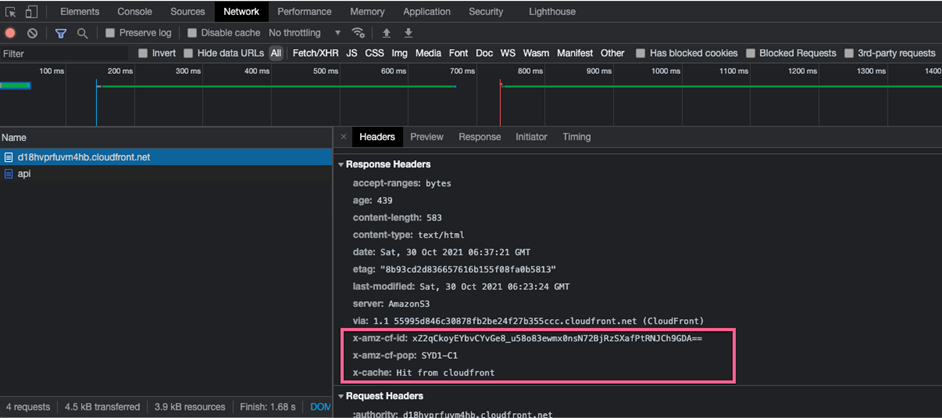Screen dimensions: 942x418
Task: Focus the Filter text input
Action: (65, 53)
